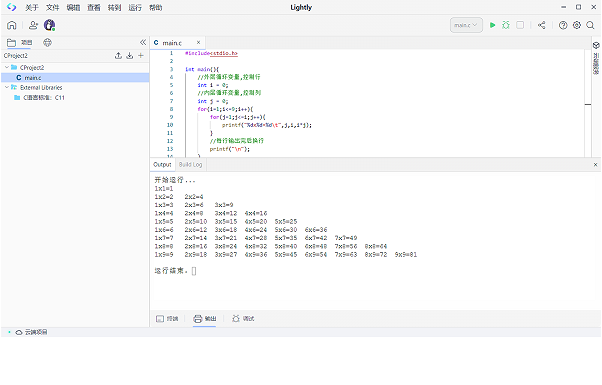Collapse the CProject2 folder arrow
This screenshot has height=385, width=602.
7,67
